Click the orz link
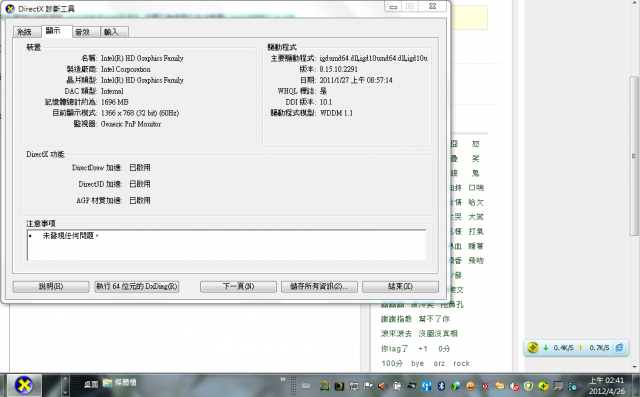640x397 pixels. tap(439, 363)
